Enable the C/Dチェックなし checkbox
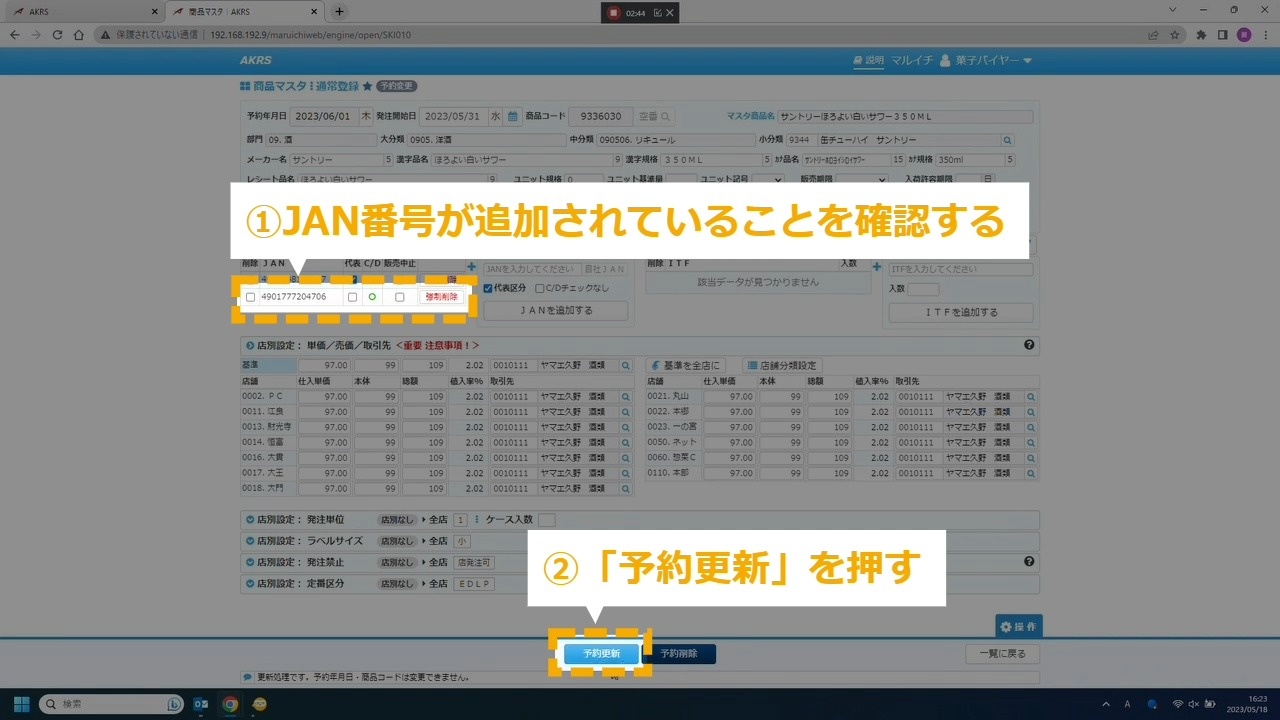 tap(540, 288)
